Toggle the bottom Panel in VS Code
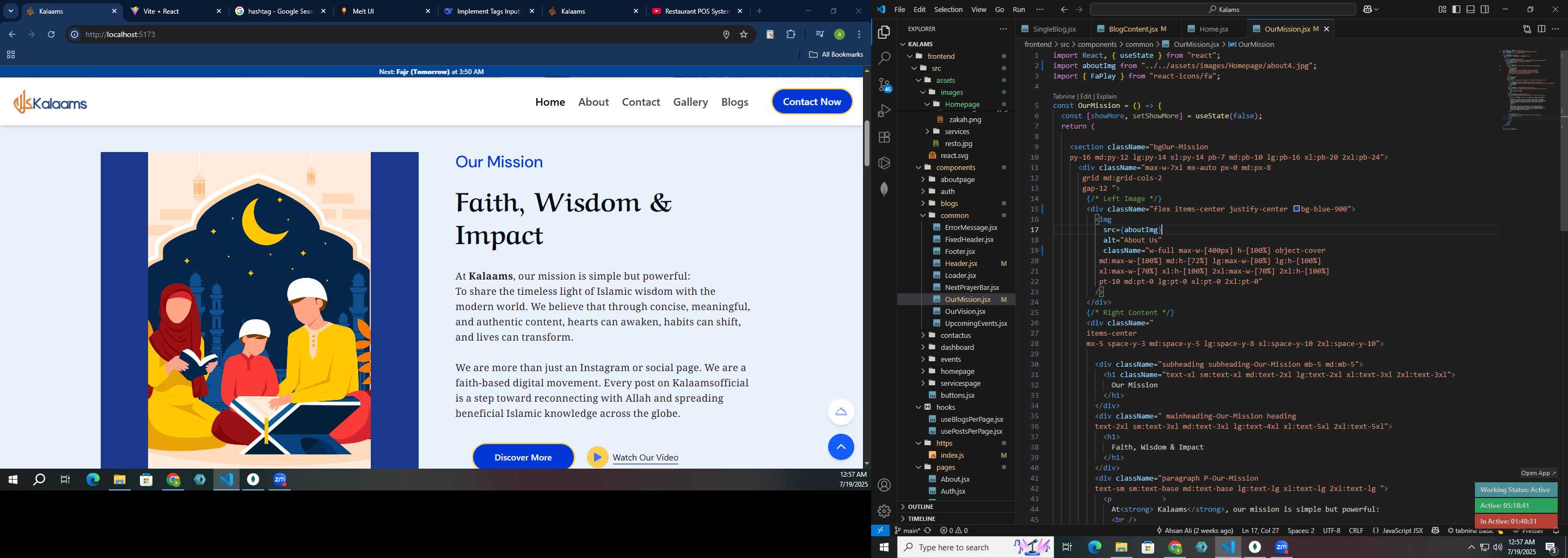 pos(1471,9)
